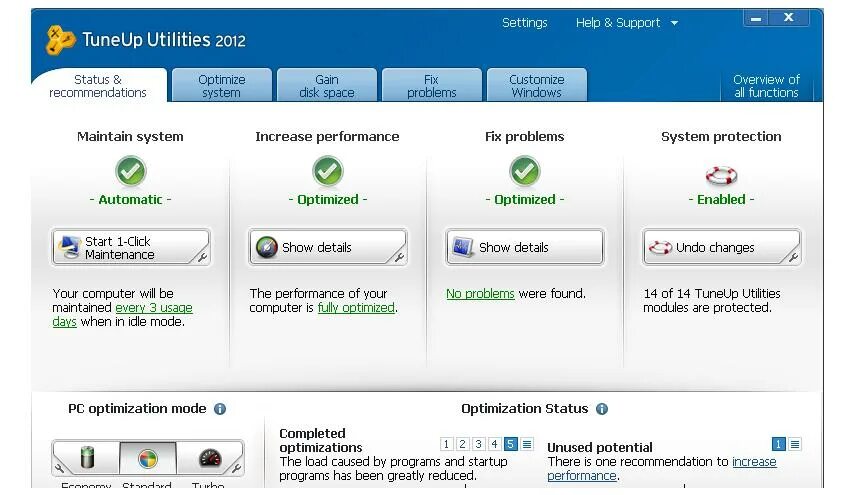This screenshot has width=849, height=495.
Task: Select Turbo mode speedometer icon
Action: (x=210, y=458)
